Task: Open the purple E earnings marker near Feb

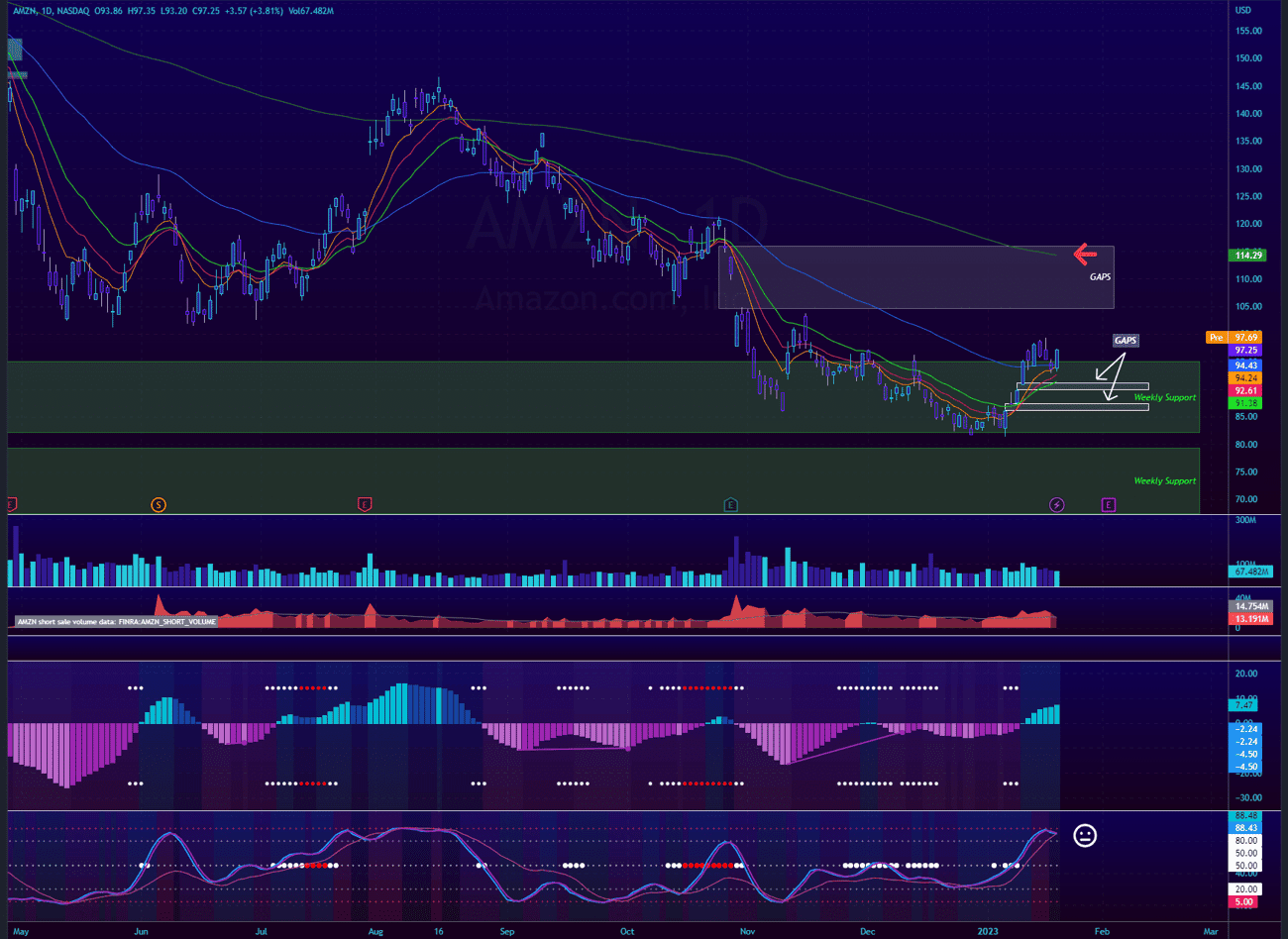Action: click(1109, 505)
